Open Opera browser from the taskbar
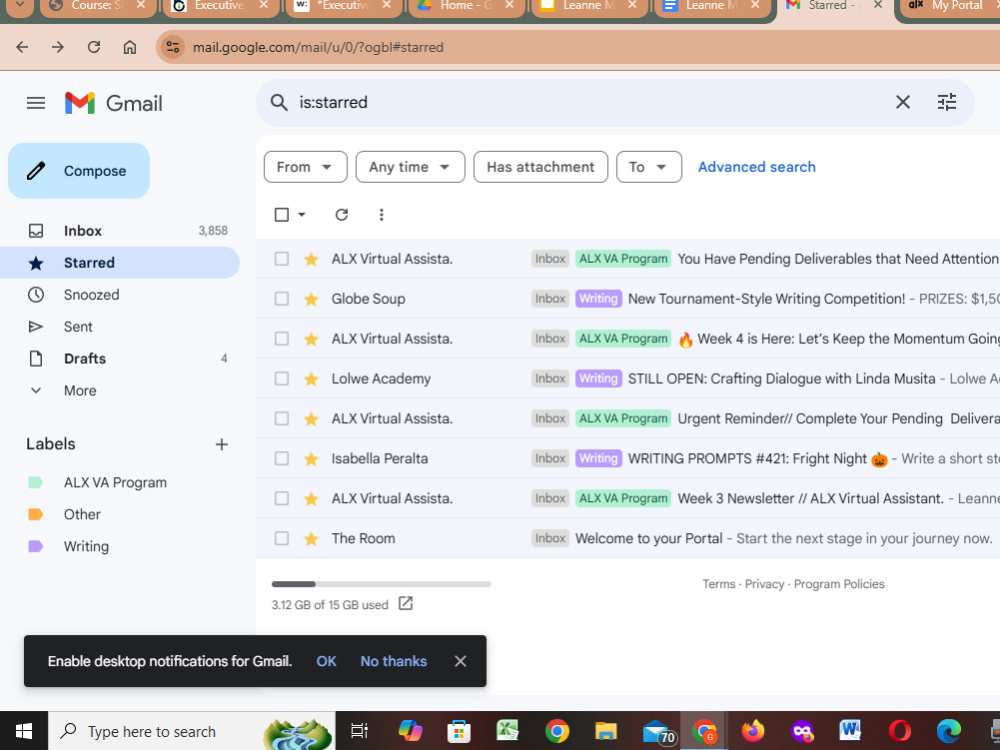This screenshot has width=1000, height=750. 900,732
